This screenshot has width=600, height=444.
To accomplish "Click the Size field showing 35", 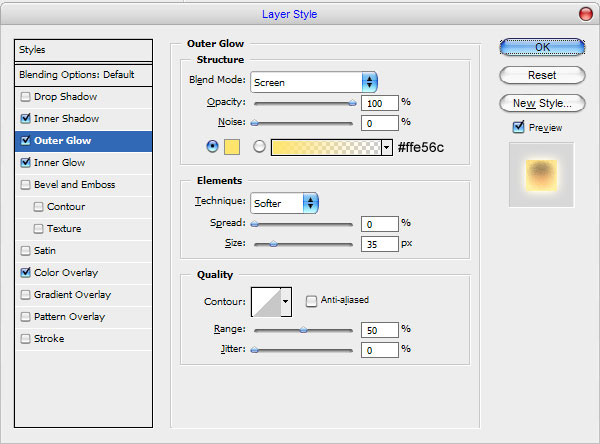I will click(x=380, y=244).
